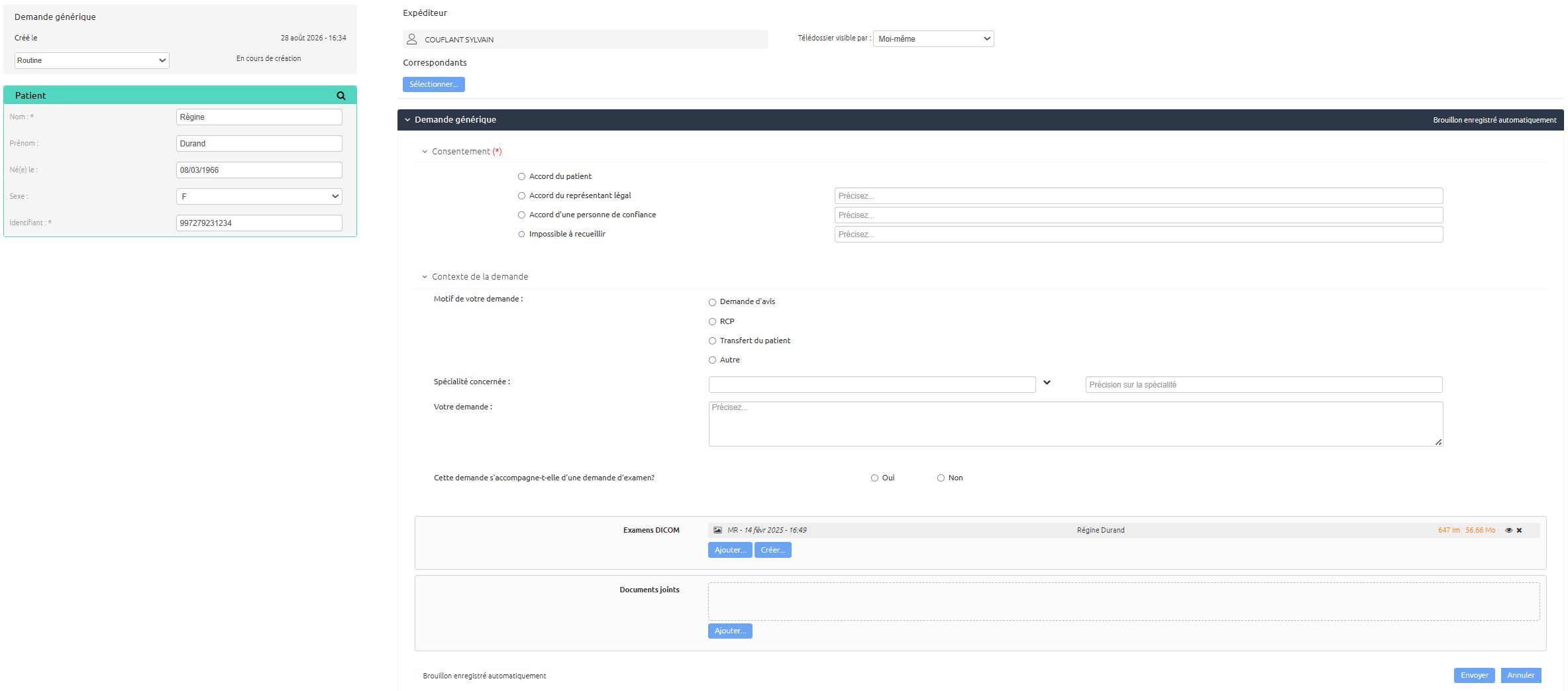Click the Créer button for DICOM exams
The image size is (1568, 691).
pyautogui.click(x=772, y=550)
